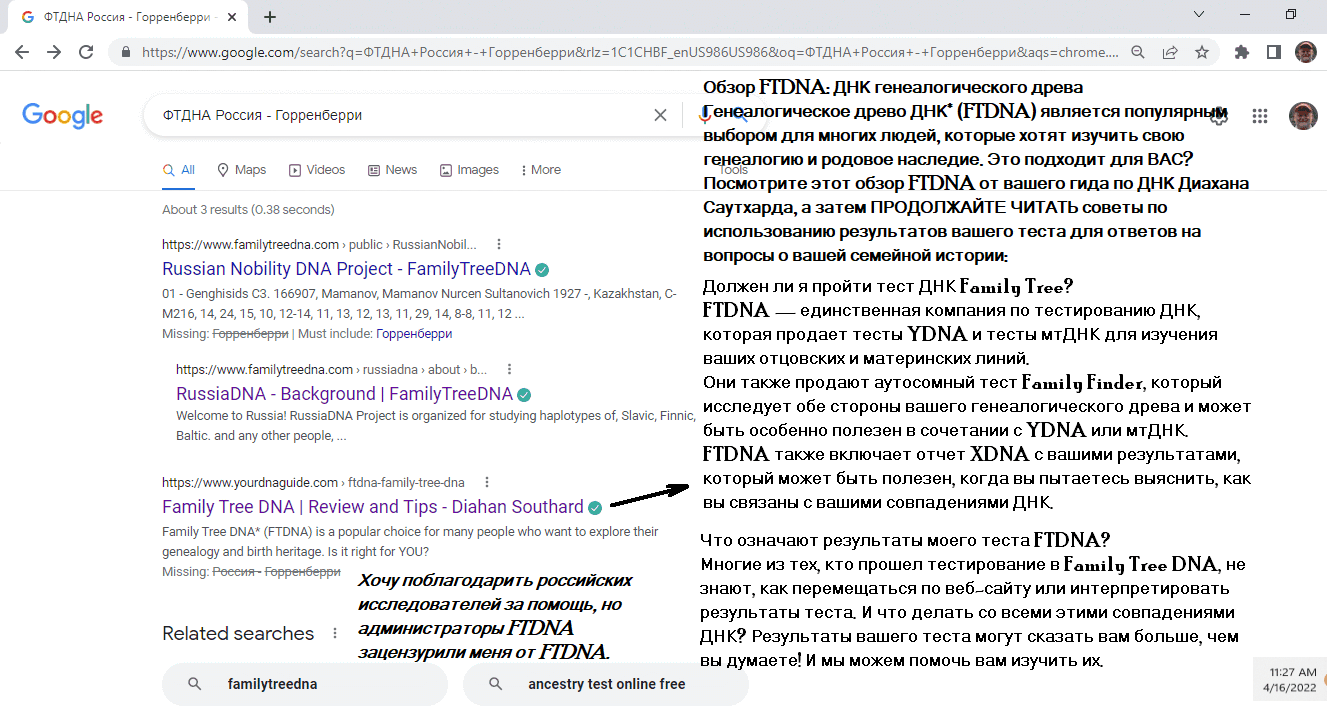Clear the search query with the X
1327x706 pixels.
point(660,115)
